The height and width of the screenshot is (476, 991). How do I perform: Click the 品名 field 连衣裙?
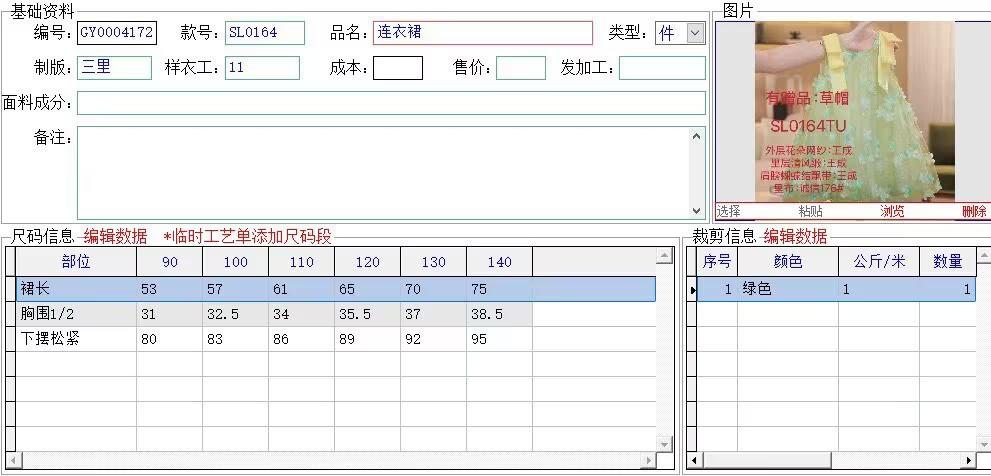coord(483,33)
